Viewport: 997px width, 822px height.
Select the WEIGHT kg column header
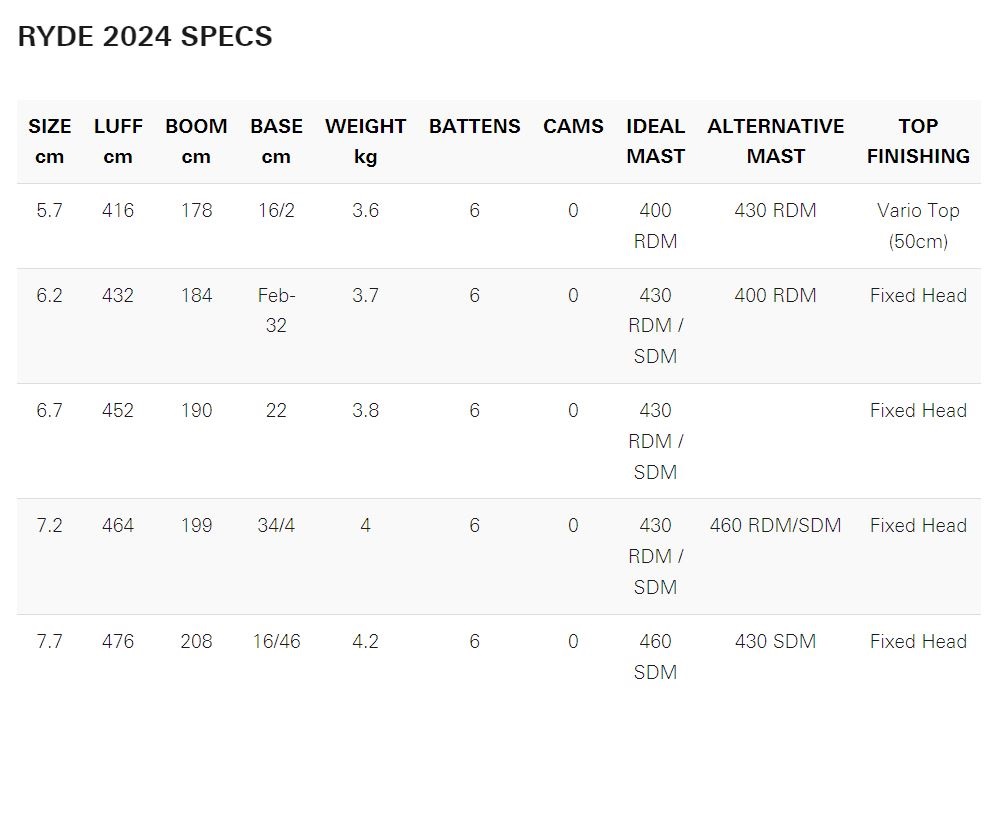point(366,141)
